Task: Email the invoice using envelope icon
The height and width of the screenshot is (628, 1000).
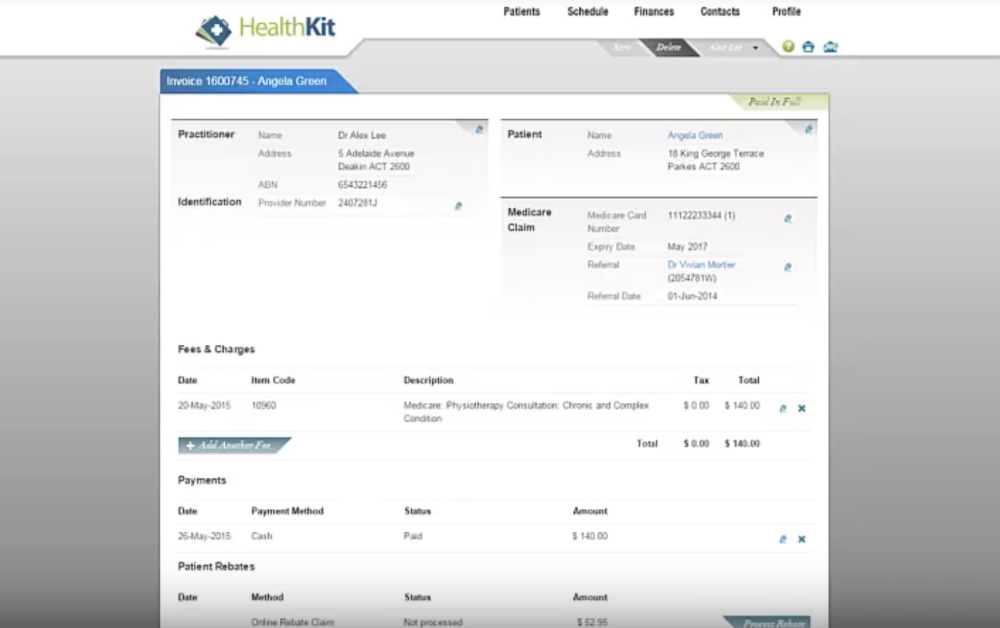Action: (830, 47)
